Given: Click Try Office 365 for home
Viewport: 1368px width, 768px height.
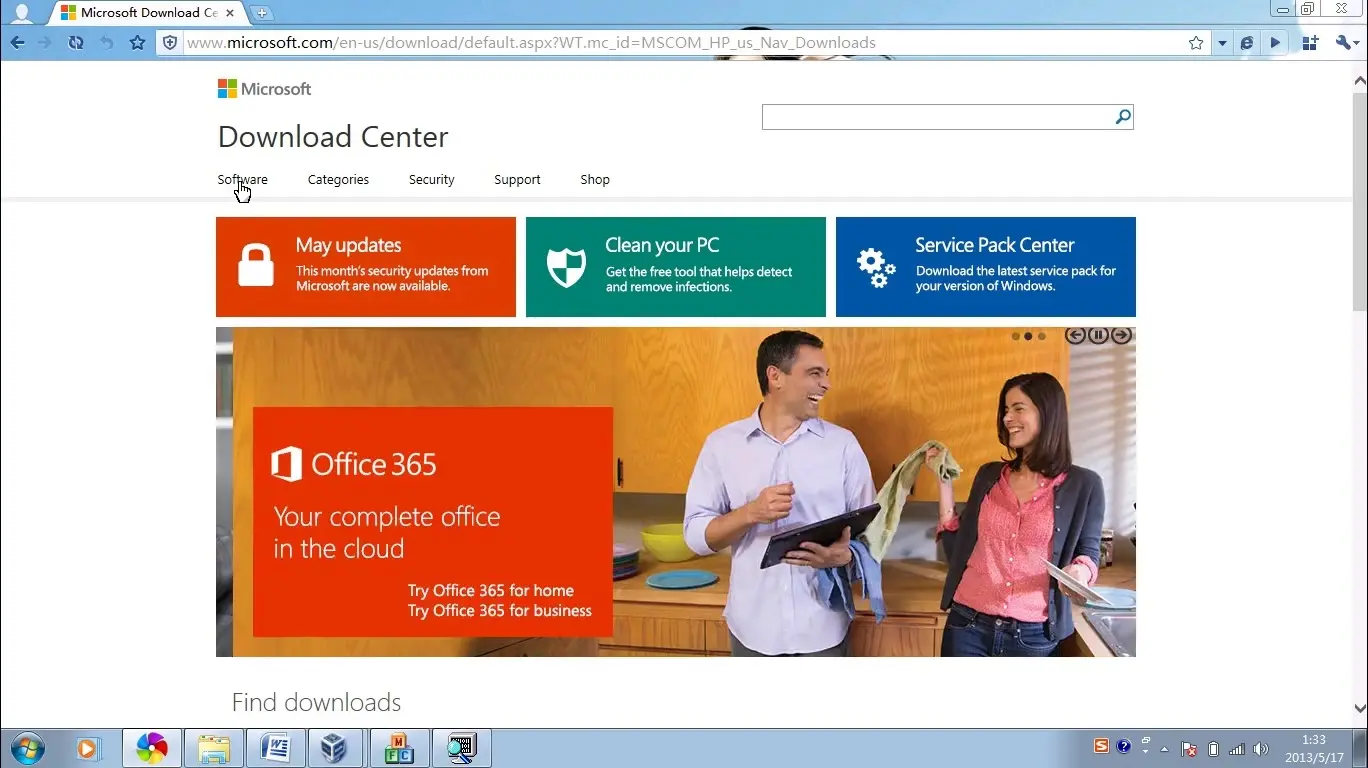Looking at the screenshot, I should click(491, 590).
